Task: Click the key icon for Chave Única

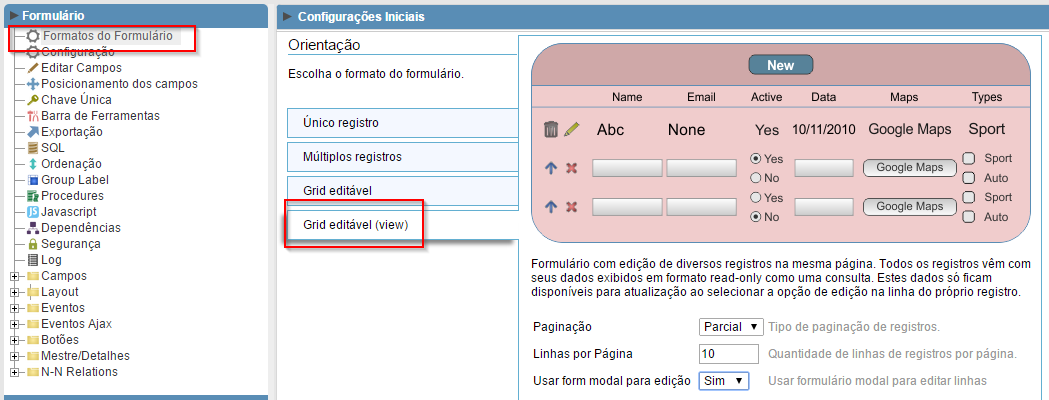Action: click(33, 100)
